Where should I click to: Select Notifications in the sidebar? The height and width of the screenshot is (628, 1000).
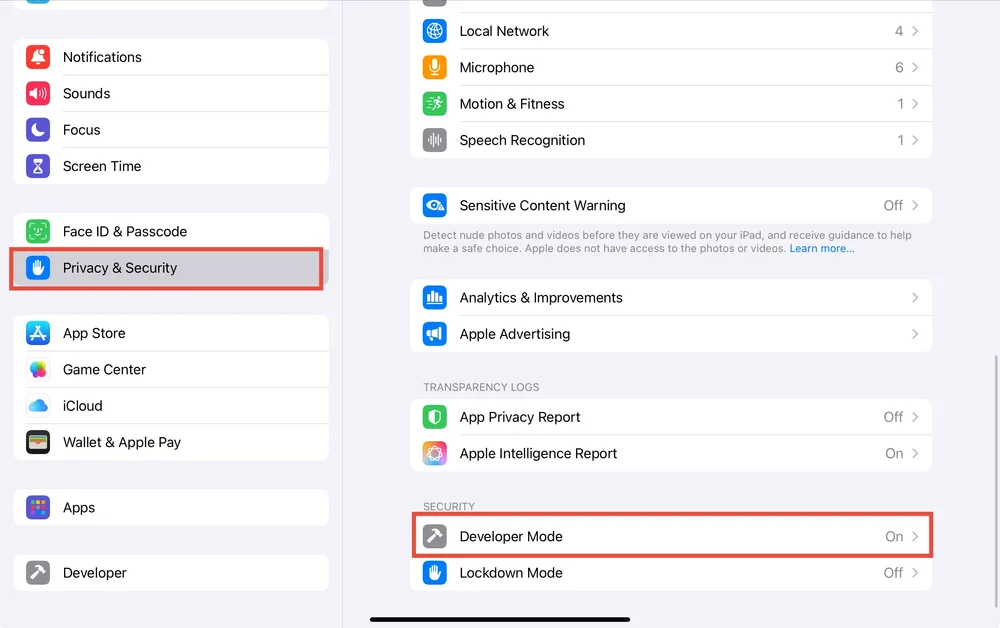coord(171,57)
